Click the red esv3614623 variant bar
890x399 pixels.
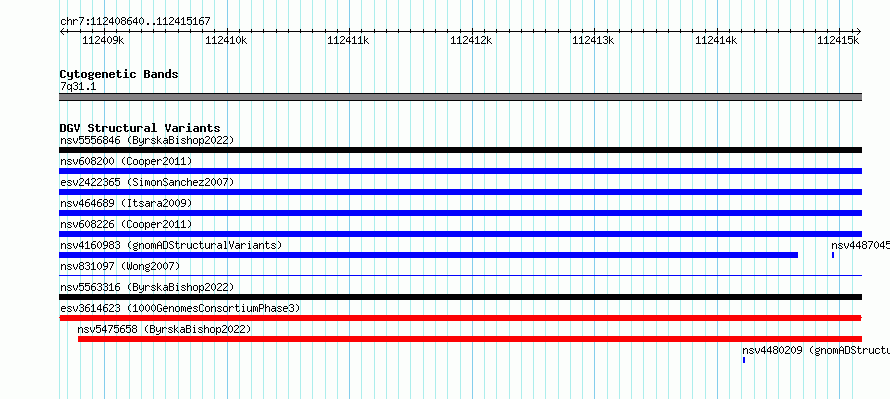[460, 318]
